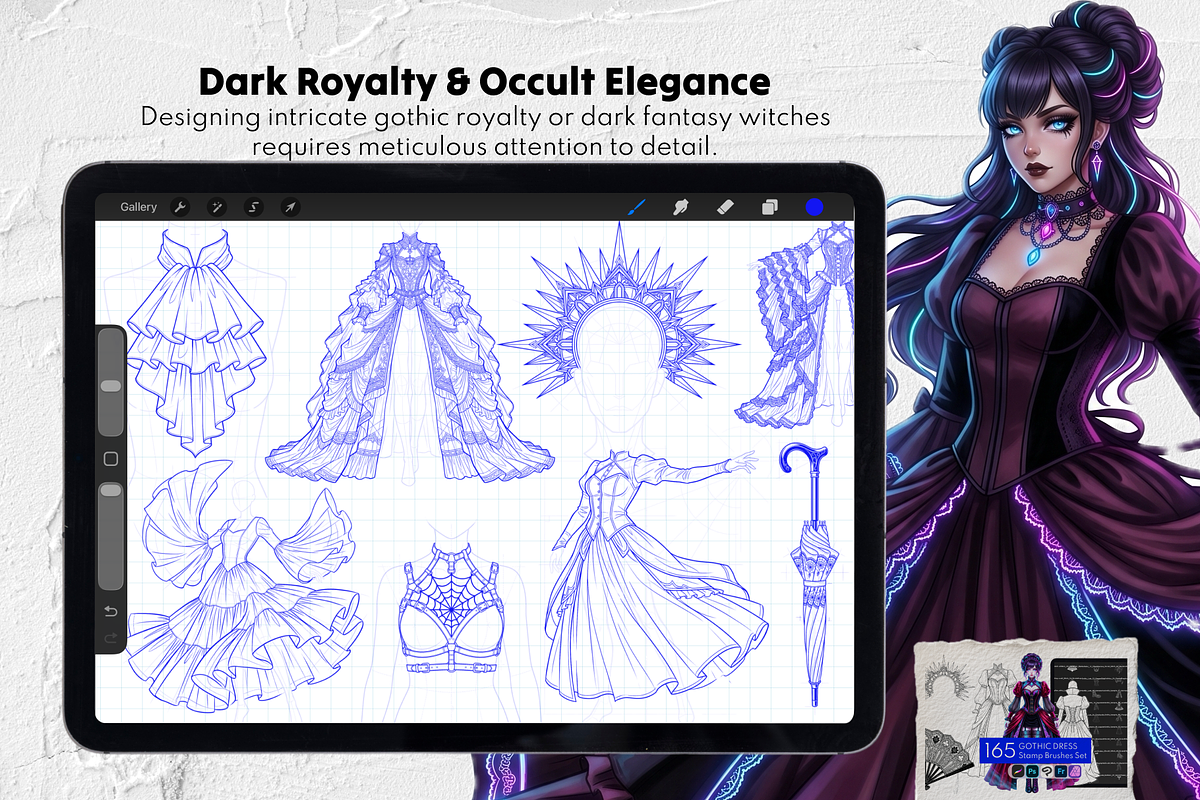This screenshot has width=1200, height=800.
Task: Click the redo arrow on sidebar
Action: pyautogui.click(x=111, y=637)
